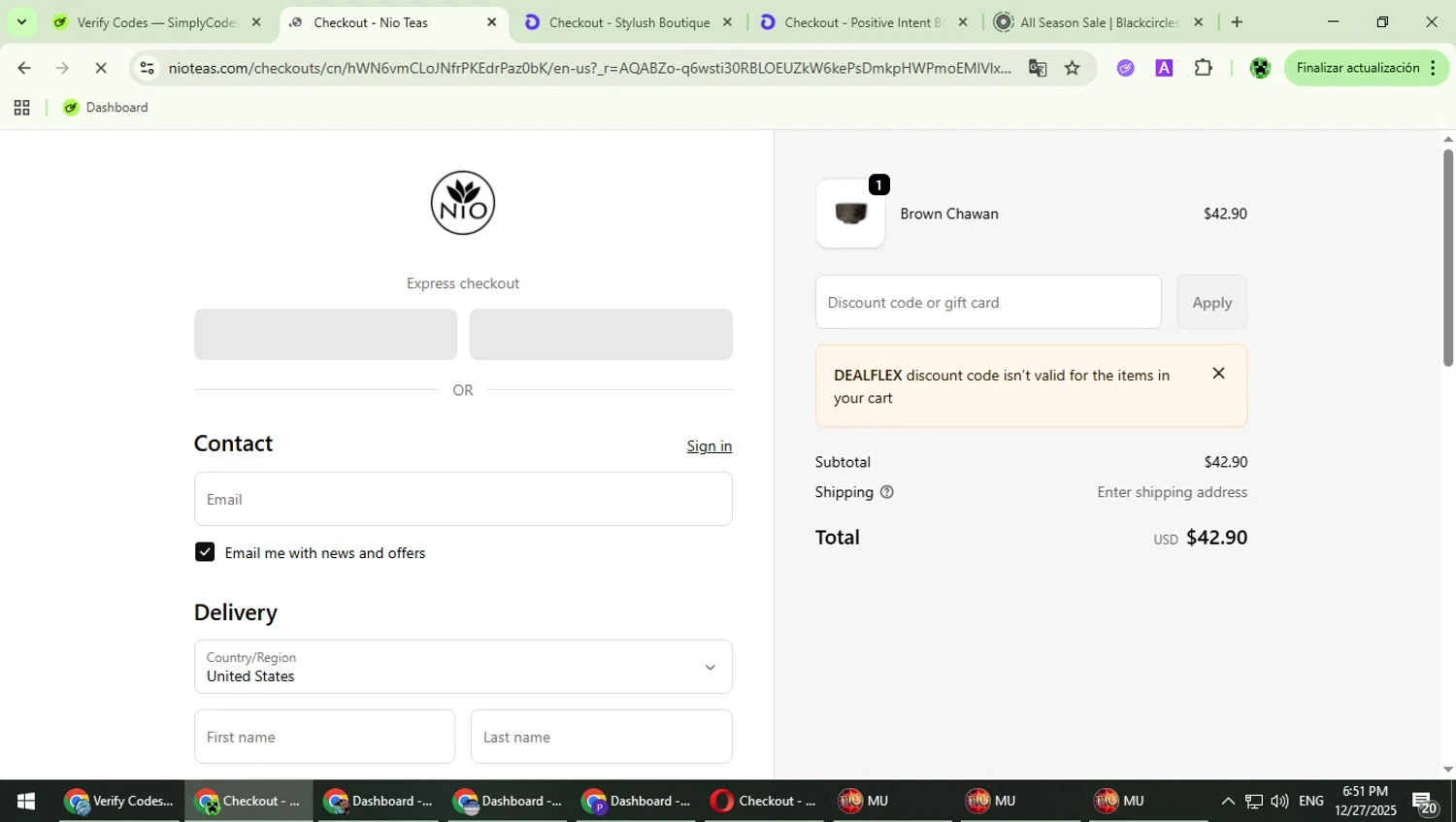
Task: Open the first Dashboard taskbar window
Action: click(377, 801)
